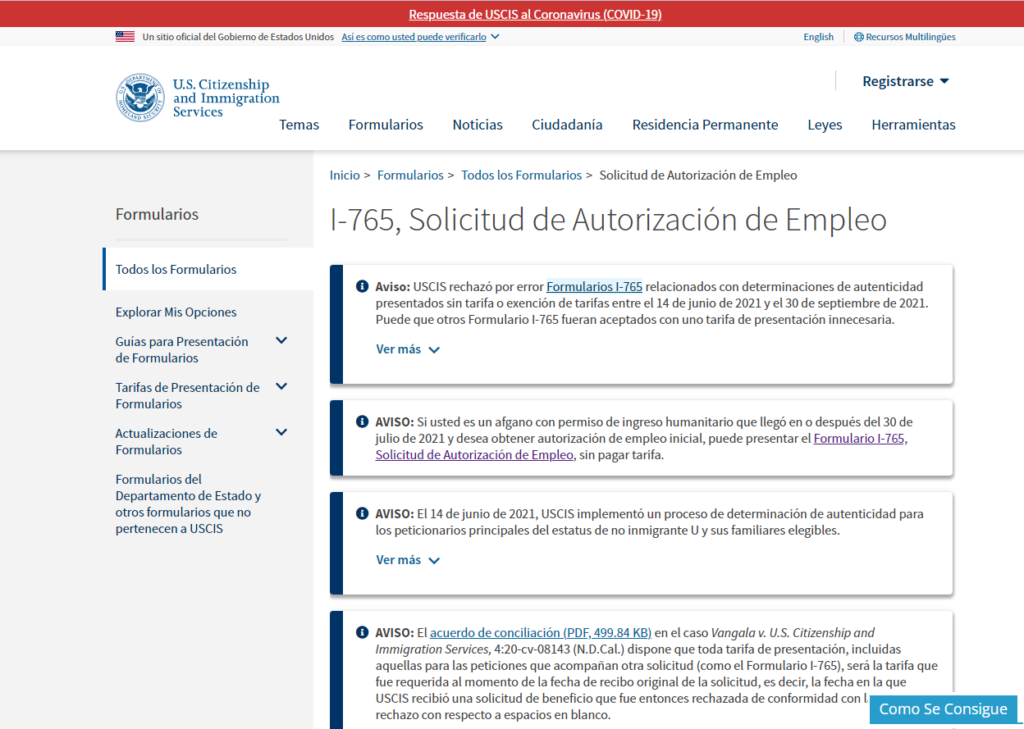Viewport: 1024px width, 729px height.
Task: Switch the site language to English
Action: 818,37
